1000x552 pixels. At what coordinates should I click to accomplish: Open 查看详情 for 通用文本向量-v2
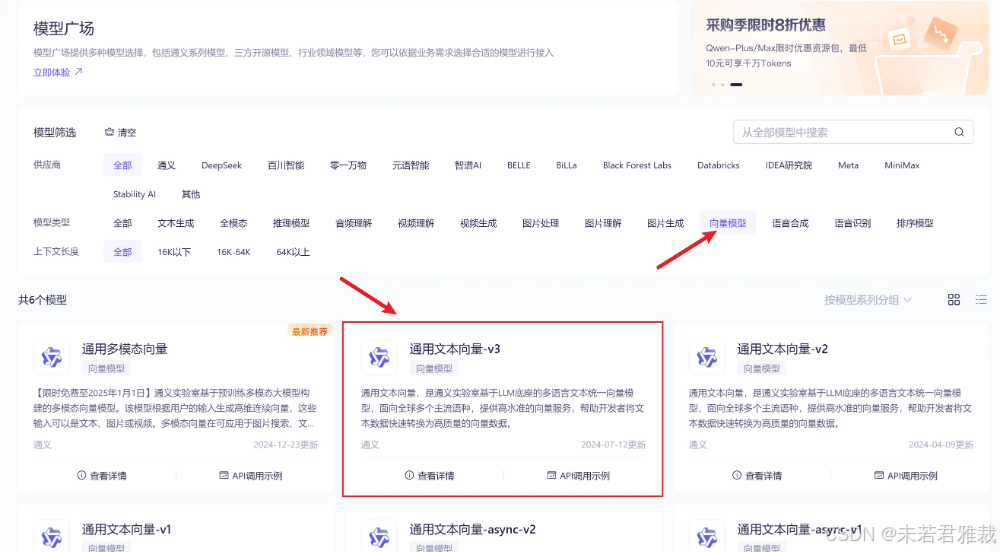click(x=757, y=476)
